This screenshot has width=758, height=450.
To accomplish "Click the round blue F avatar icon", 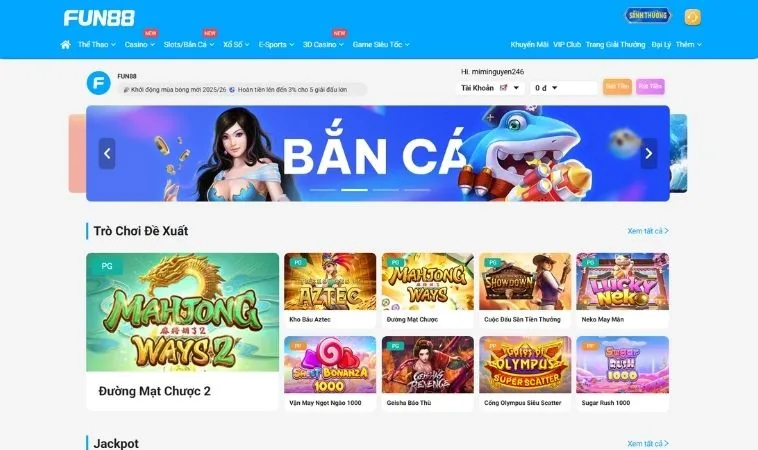I will 99,83.
